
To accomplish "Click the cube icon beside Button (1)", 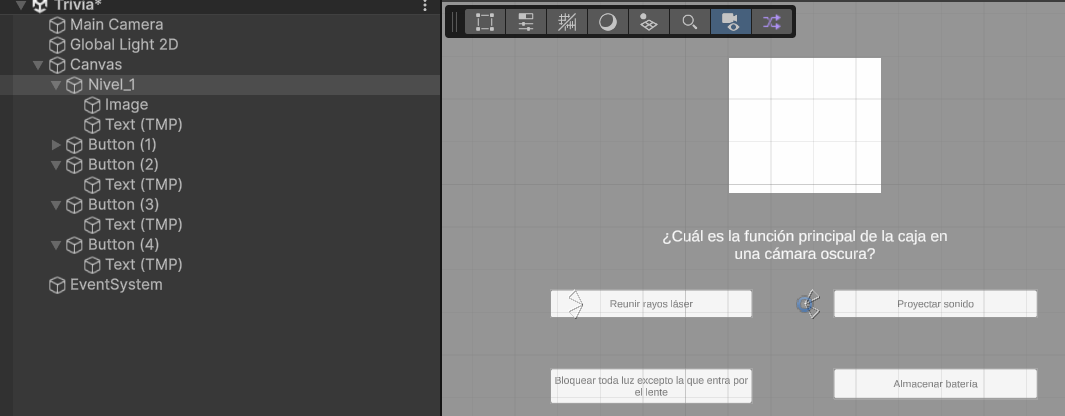I will (74, 145).
